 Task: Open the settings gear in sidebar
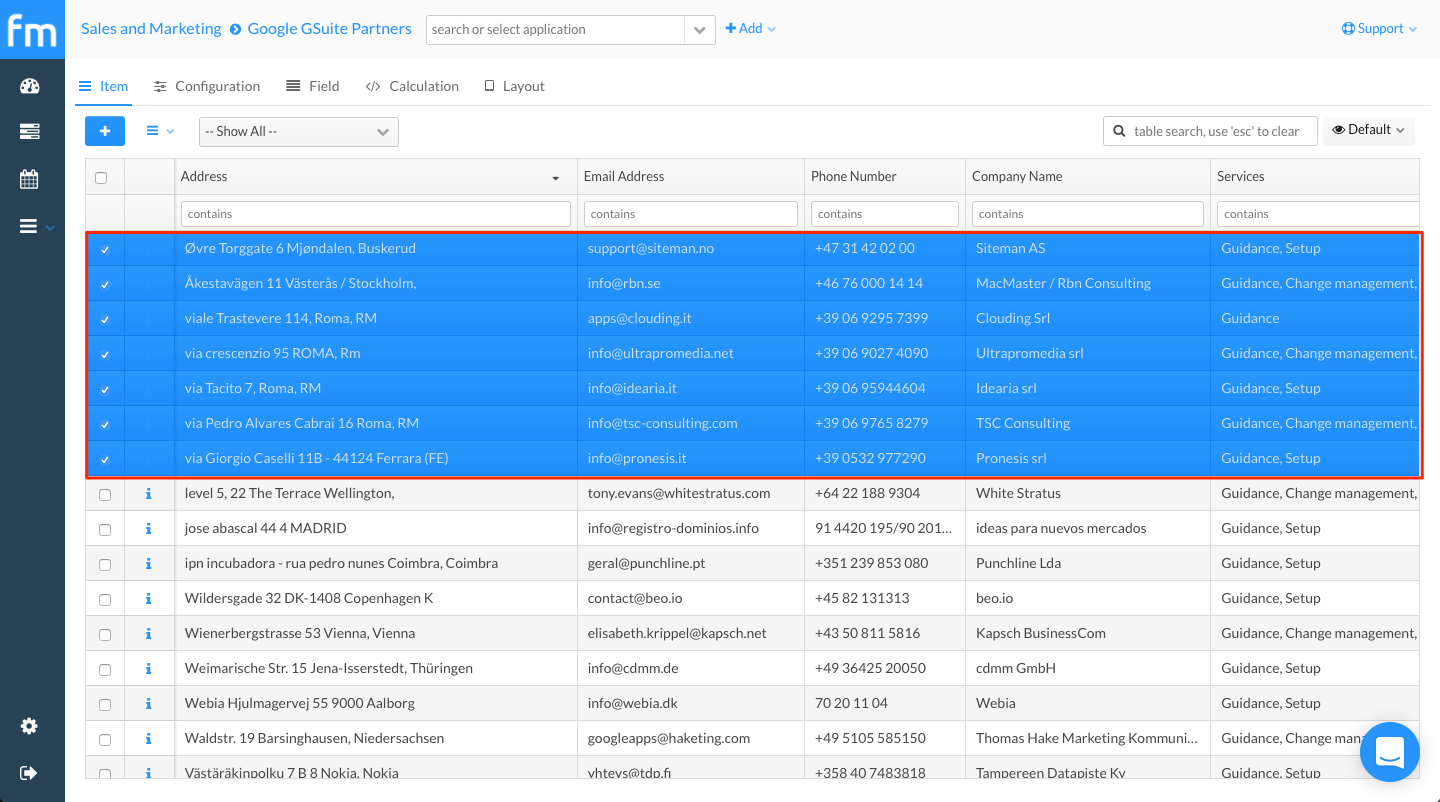click(29, 726)
